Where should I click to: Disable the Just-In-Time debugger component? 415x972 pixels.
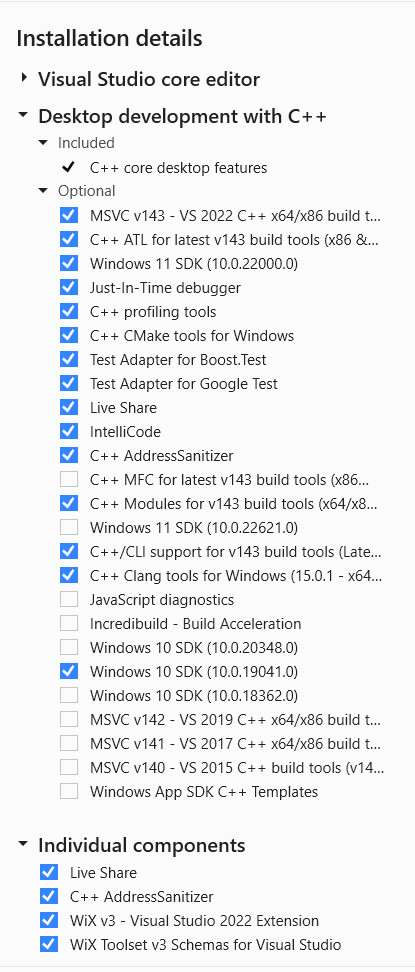[x=69, y=287]
